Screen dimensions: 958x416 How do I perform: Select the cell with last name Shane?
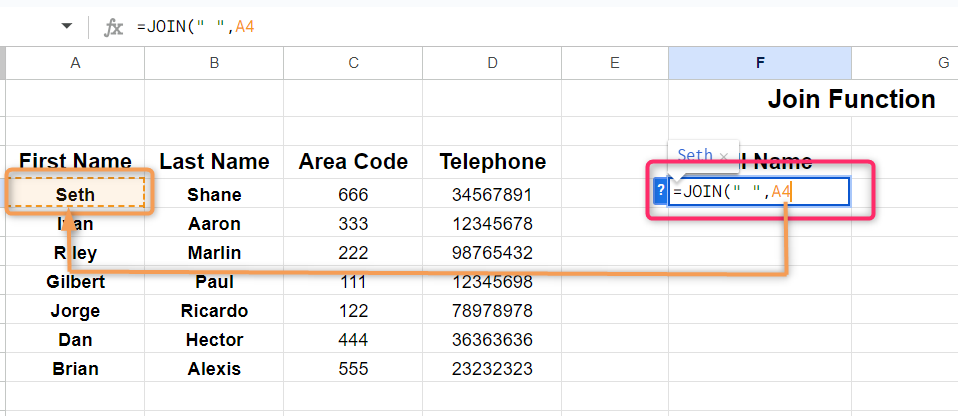214,195
